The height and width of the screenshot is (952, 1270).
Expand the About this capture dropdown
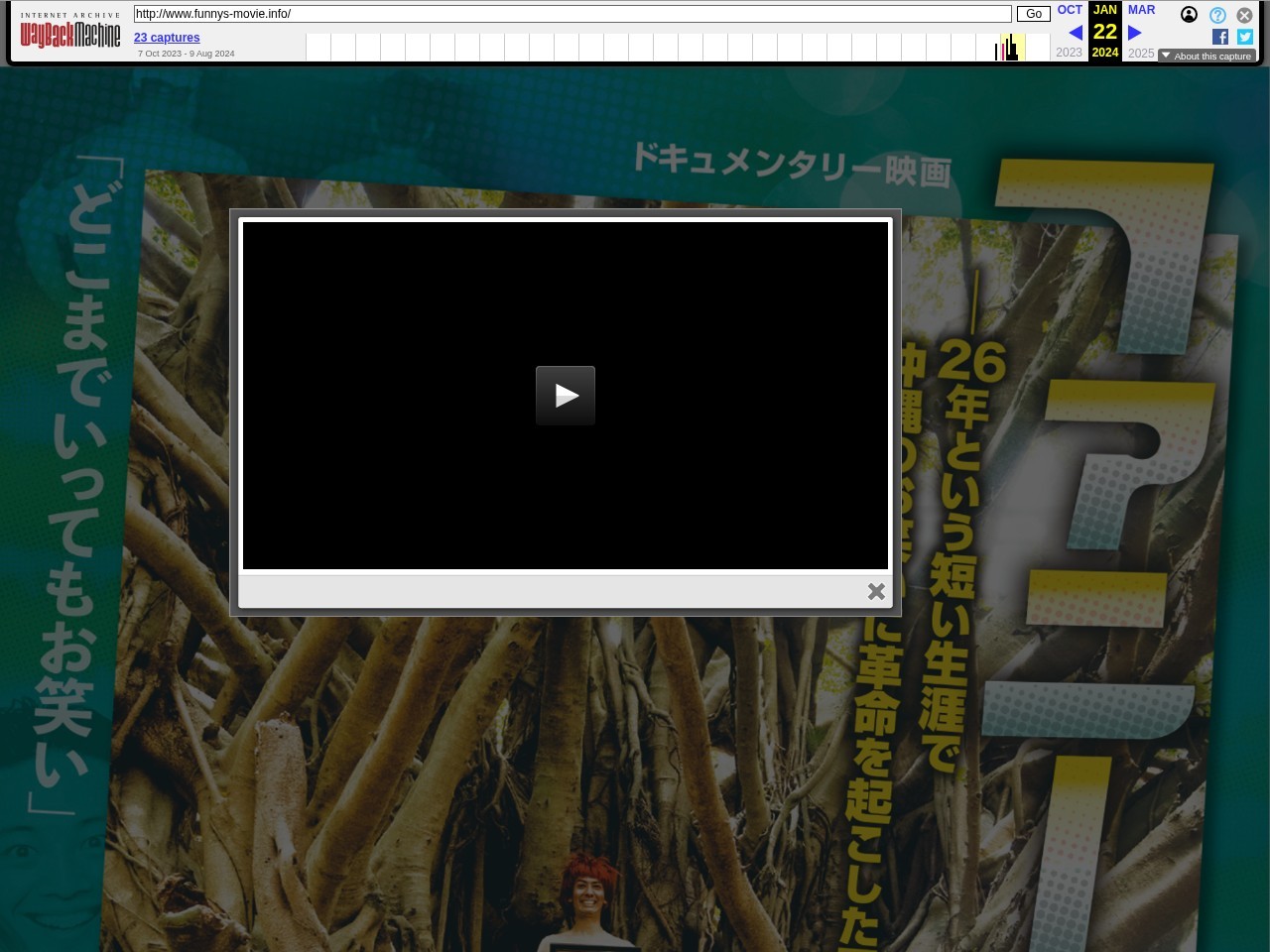click(1206, 56)
